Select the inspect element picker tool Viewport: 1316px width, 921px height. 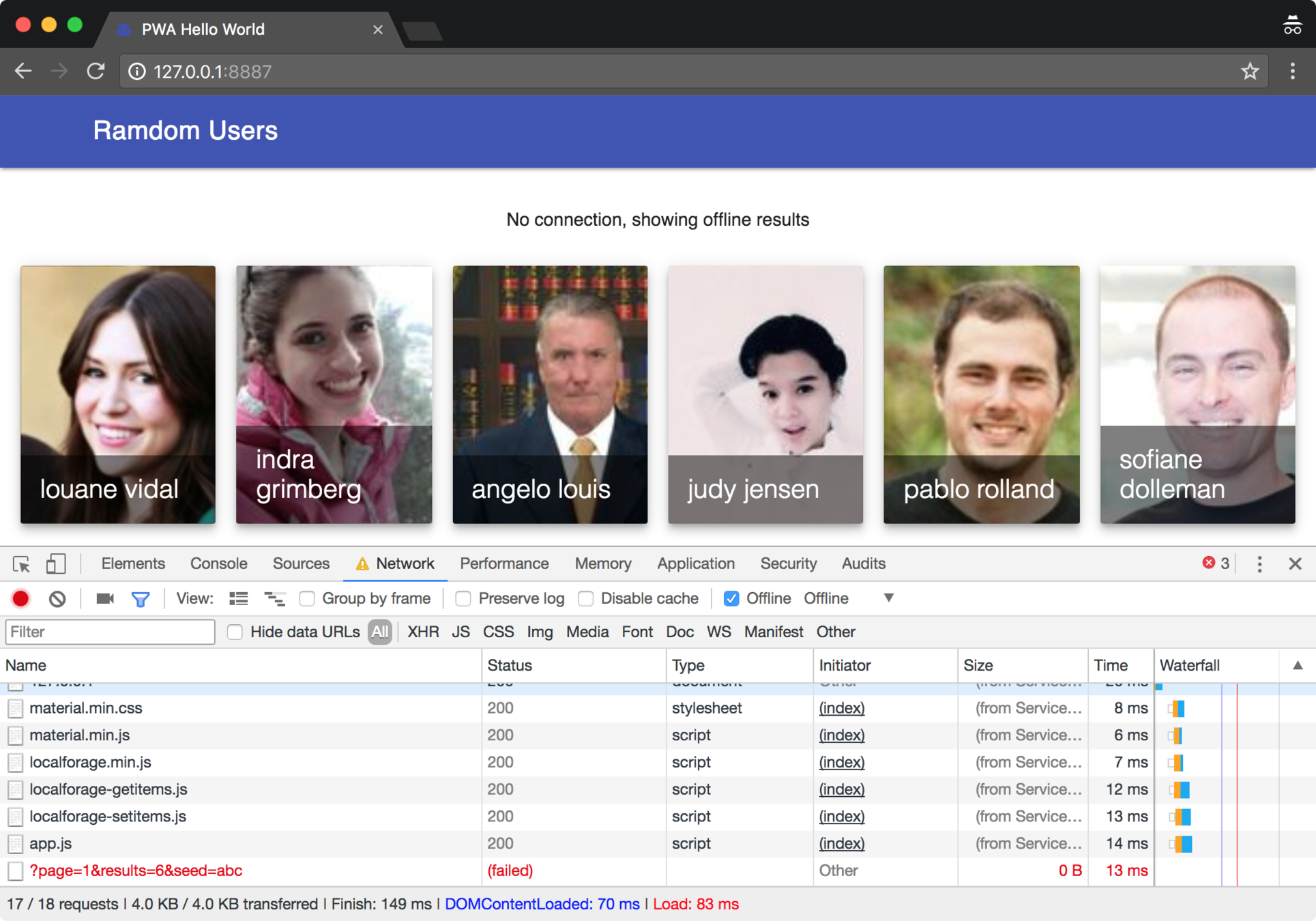click(x=21, y=564)
